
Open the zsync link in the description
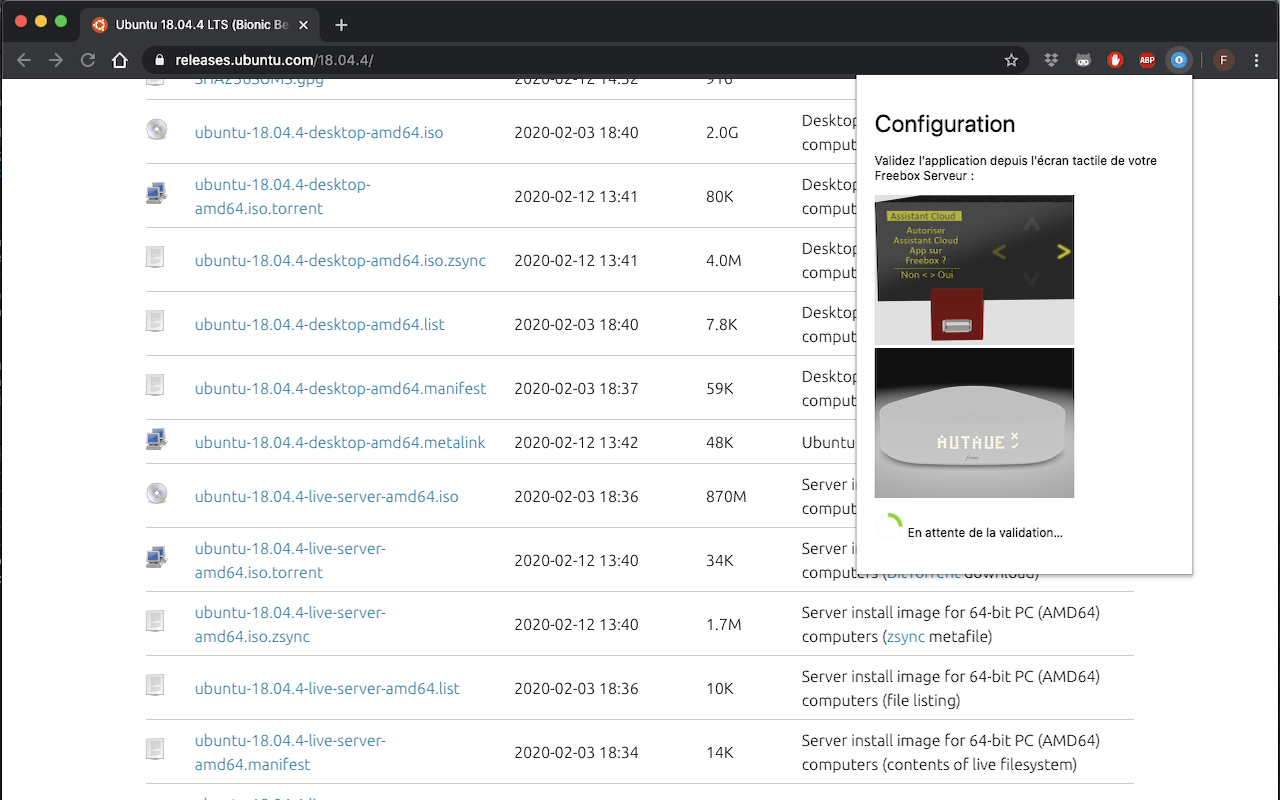[905, 636]
